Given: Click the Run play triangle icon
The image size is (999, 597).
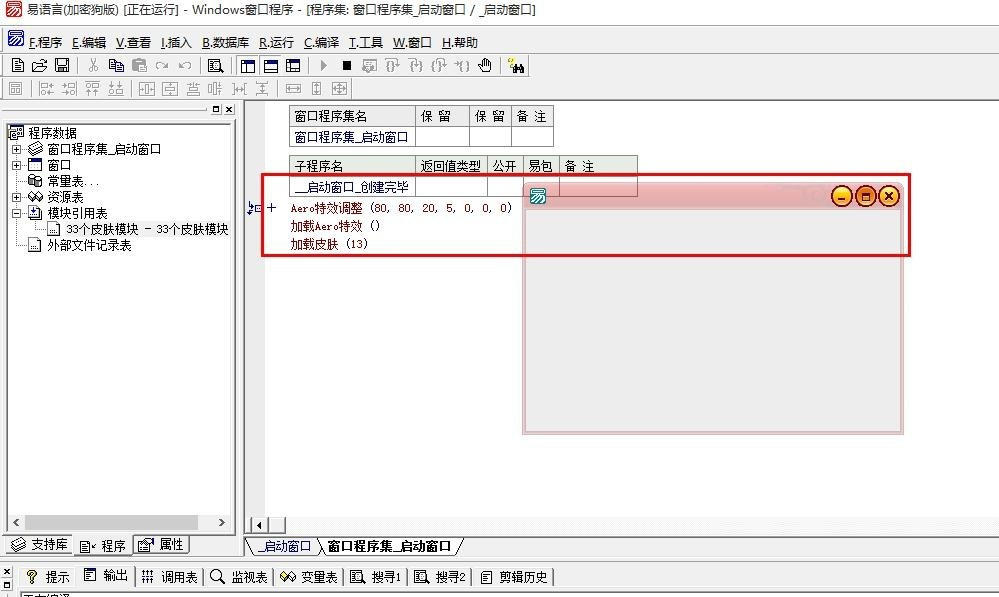Looking at the screenshot, I should pyautogui.click(x=324, y=66).
